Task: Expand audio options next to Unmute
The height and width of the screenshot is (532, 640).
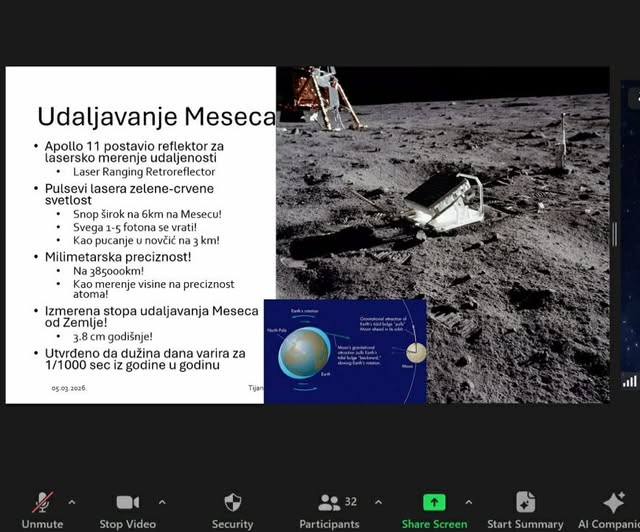Action: tap(71, 502)
